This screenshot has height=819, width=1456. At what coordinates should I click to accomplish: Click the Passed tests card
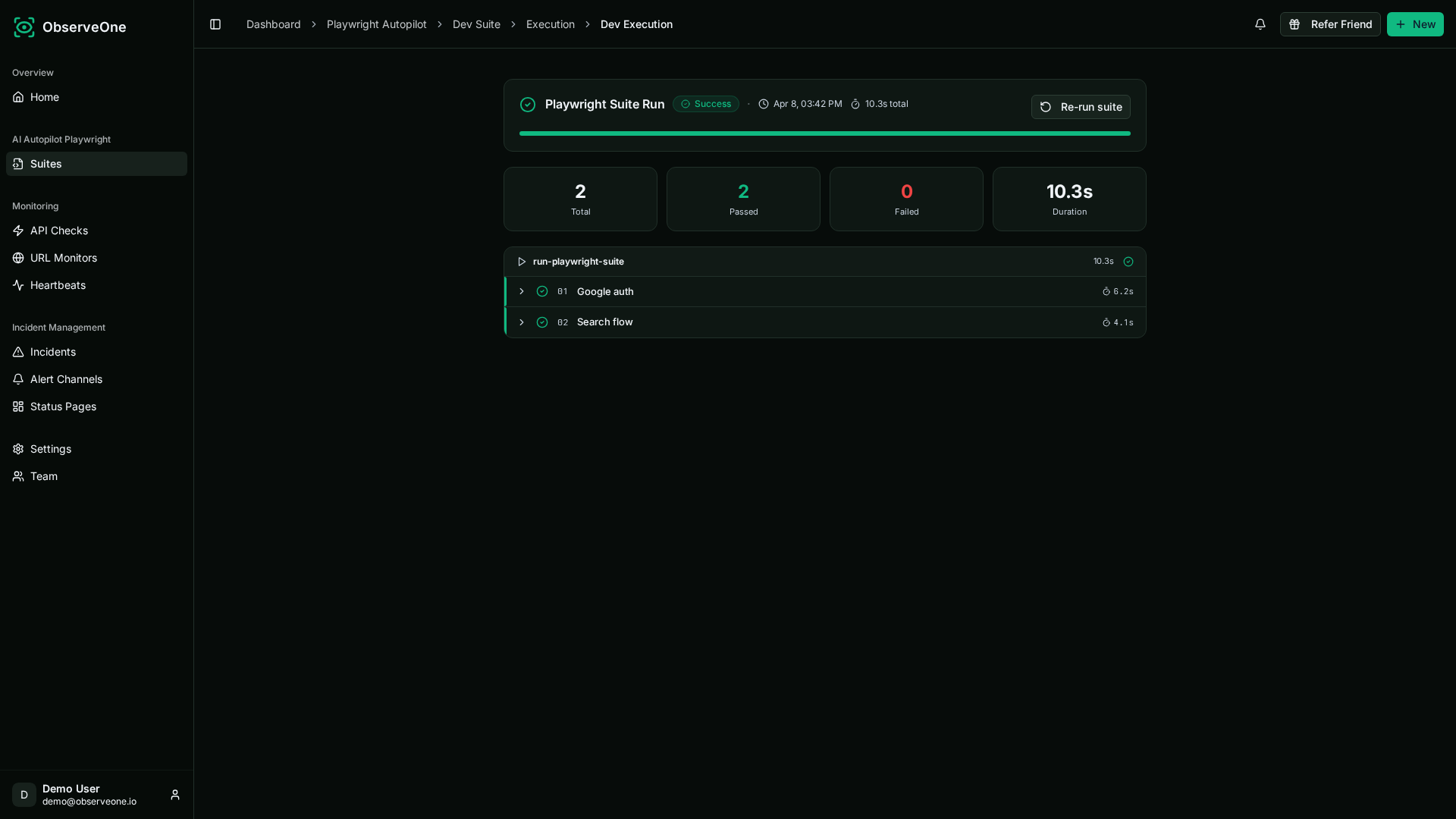[x=743, y=199]
